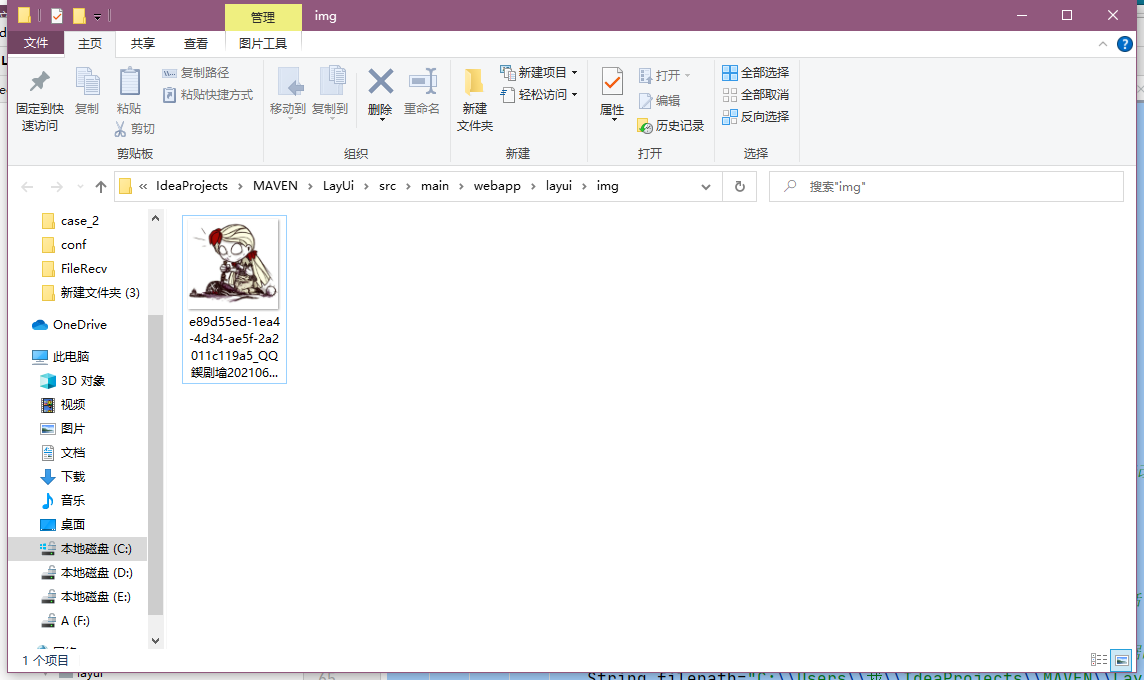1144x680 pixels.
Task: Open the 移动到 (Move to) menu
Action: 287,92
